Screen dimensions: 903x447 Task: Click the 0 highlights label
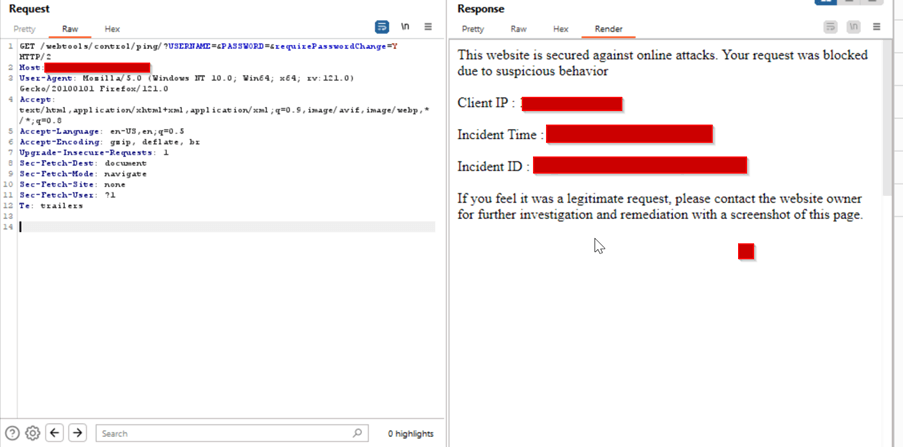coord(411,434)
